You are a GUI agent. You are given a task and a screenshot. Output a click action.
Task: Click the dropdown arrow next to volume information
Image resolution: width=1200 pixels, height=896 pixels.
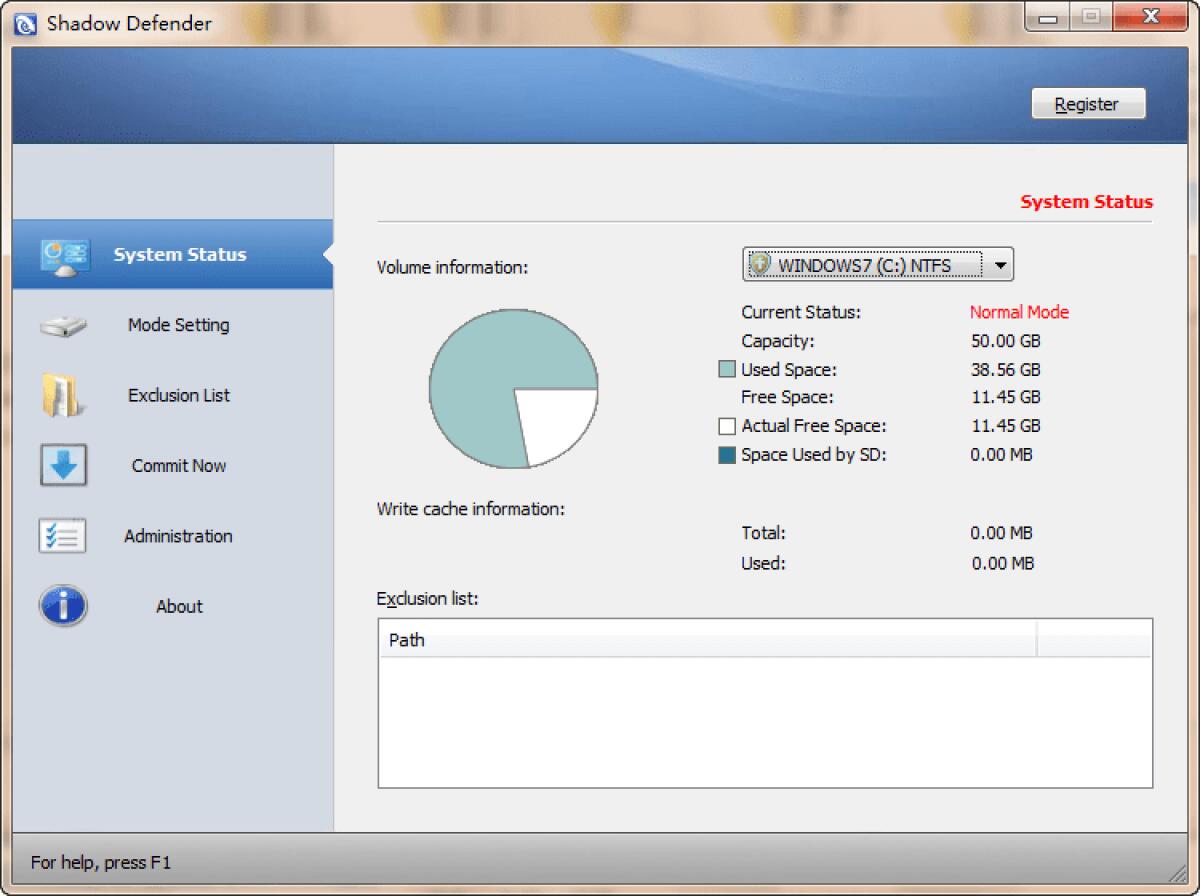(x=1001, y=264)
